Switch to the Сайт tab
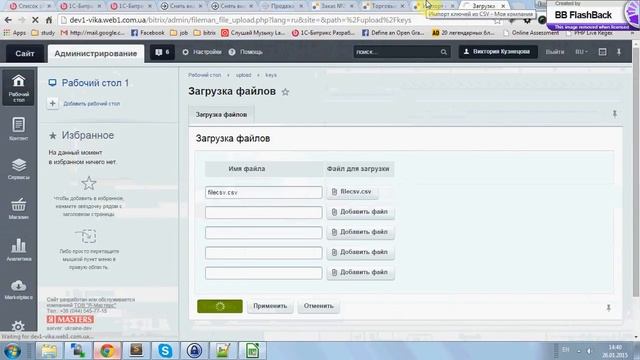This screenshot has height=360, width=640. [x=25, y=53]
